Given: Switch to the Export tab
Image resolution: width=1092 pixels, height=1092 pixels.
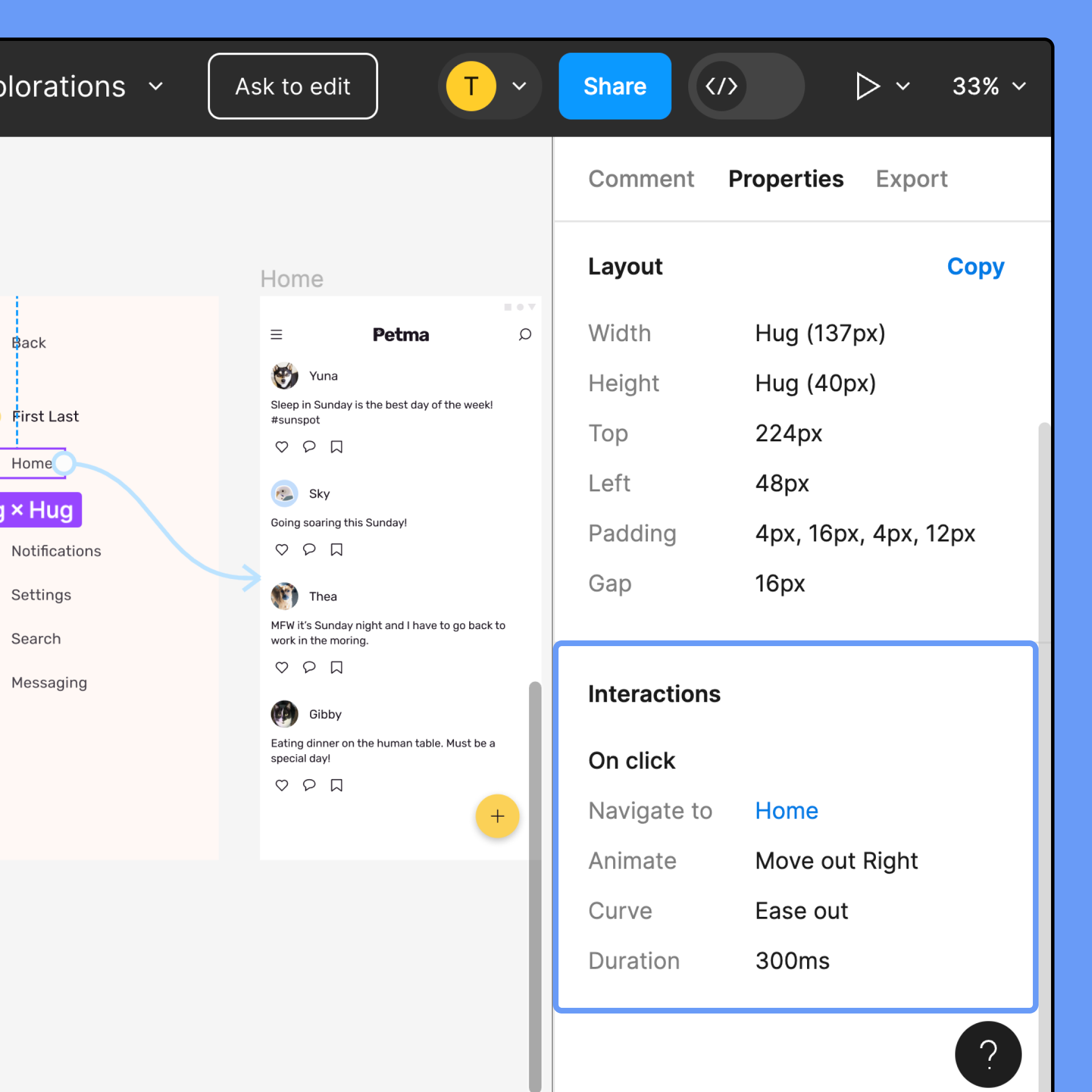Looking at the screenshot, I should click(911, 179).
